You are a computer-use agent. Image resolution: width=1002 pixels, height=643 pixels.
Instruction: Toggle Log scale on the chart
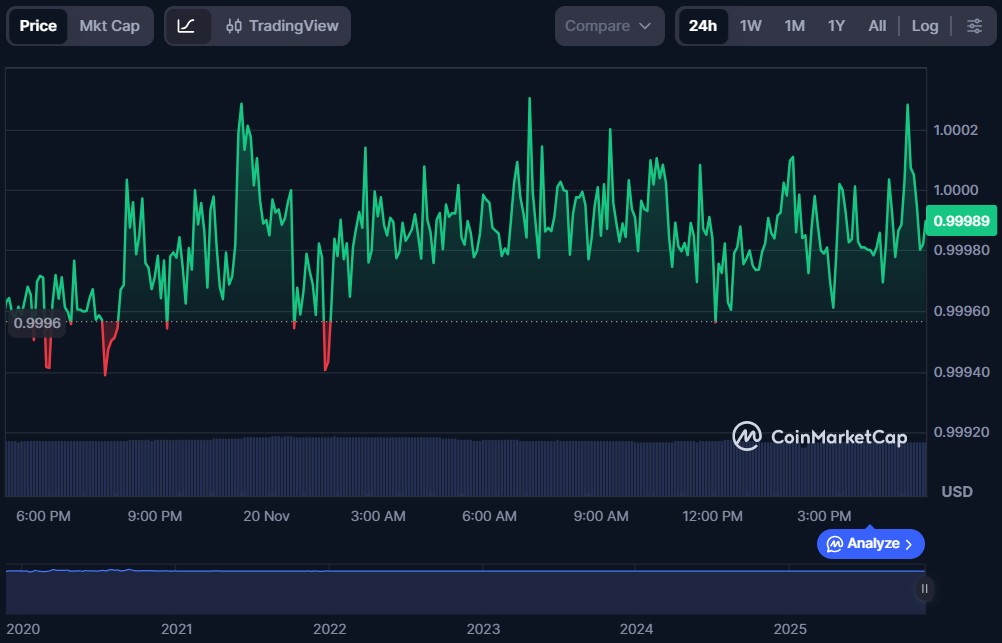(925, 26)
